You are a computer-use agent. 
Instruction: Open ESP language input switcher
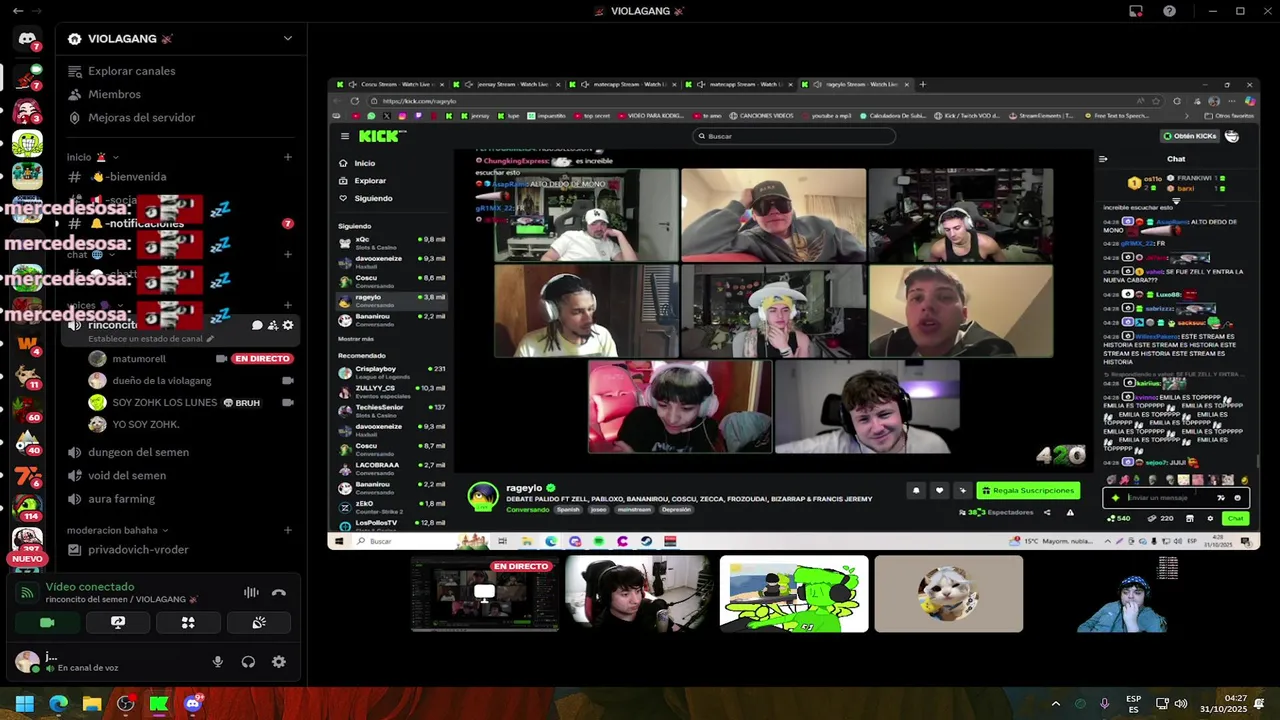(1134, 704)
